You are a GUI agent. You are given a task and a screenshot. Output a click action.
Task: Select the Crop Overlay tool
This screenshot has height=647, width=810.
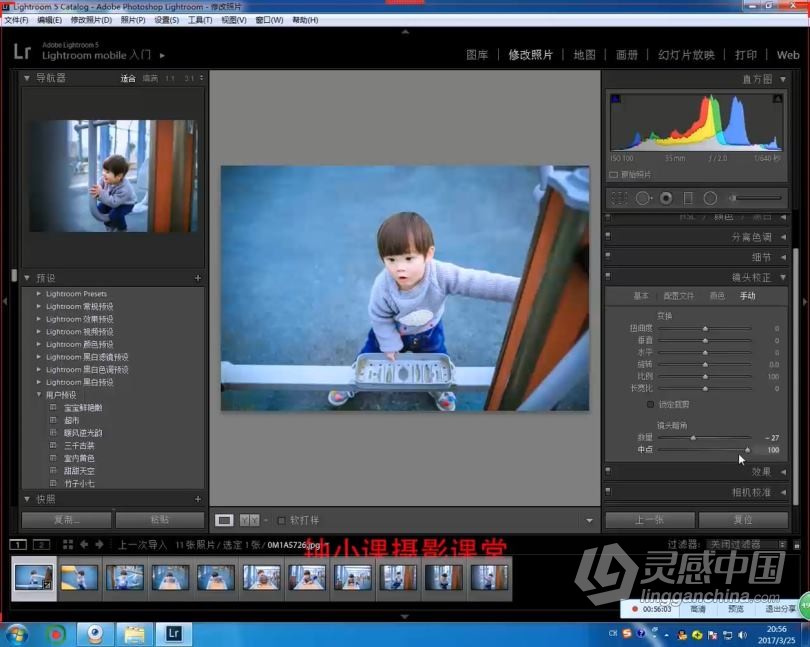[x=619, y=198]
